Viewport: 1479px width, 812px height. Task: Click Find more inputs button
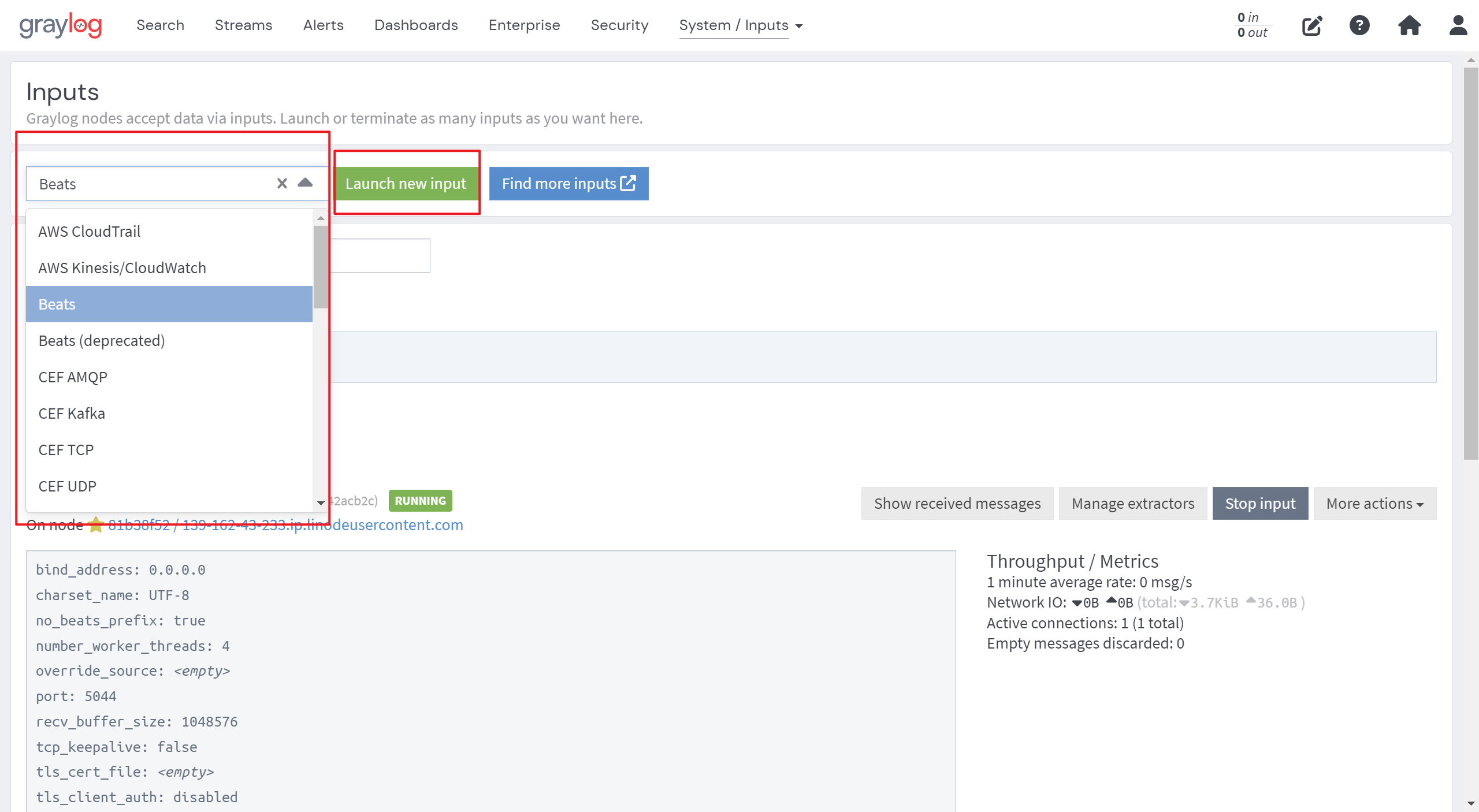[568, 184]
